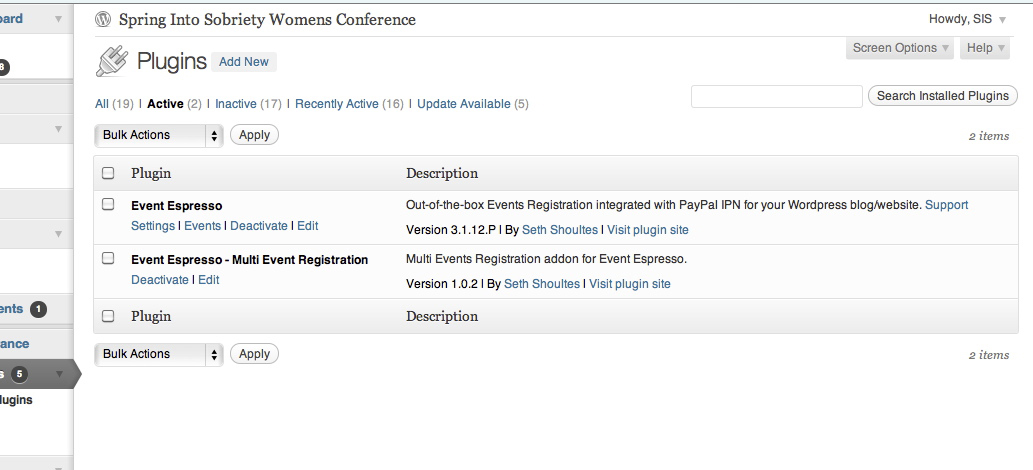Visit plugin site for version 1.0.2 plugin

click(x=630, y=284)
